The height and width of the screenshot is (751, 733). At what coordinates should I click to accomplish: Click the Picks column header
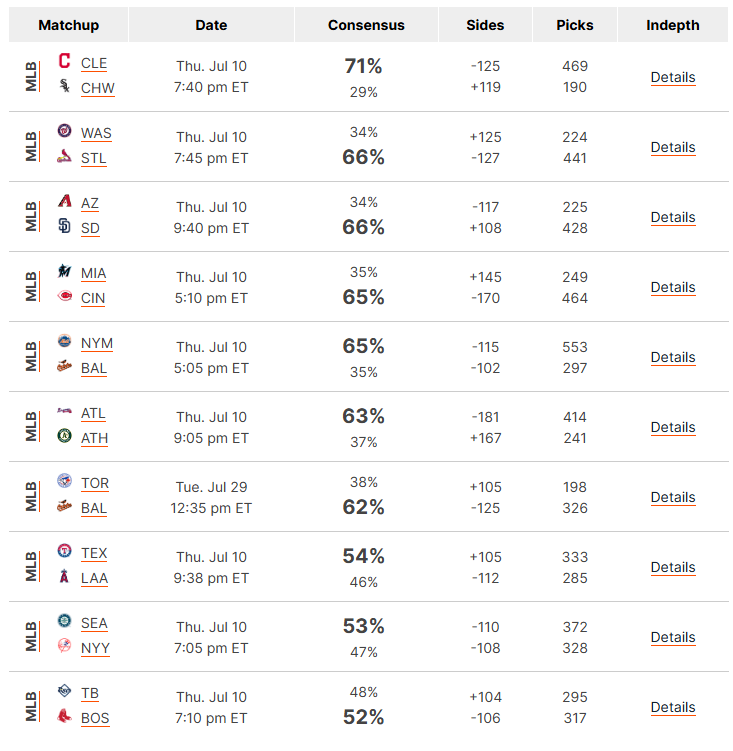click(574, 25)
